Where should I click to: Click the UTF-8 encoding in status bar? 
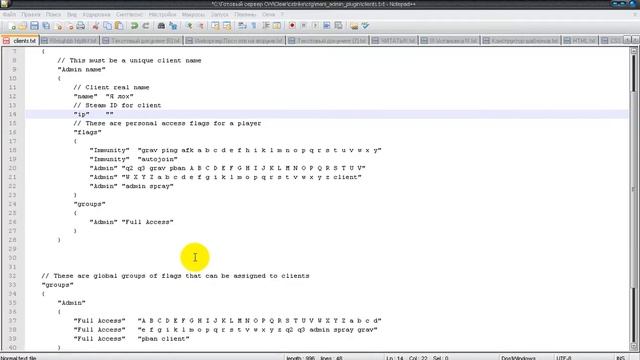563,358
